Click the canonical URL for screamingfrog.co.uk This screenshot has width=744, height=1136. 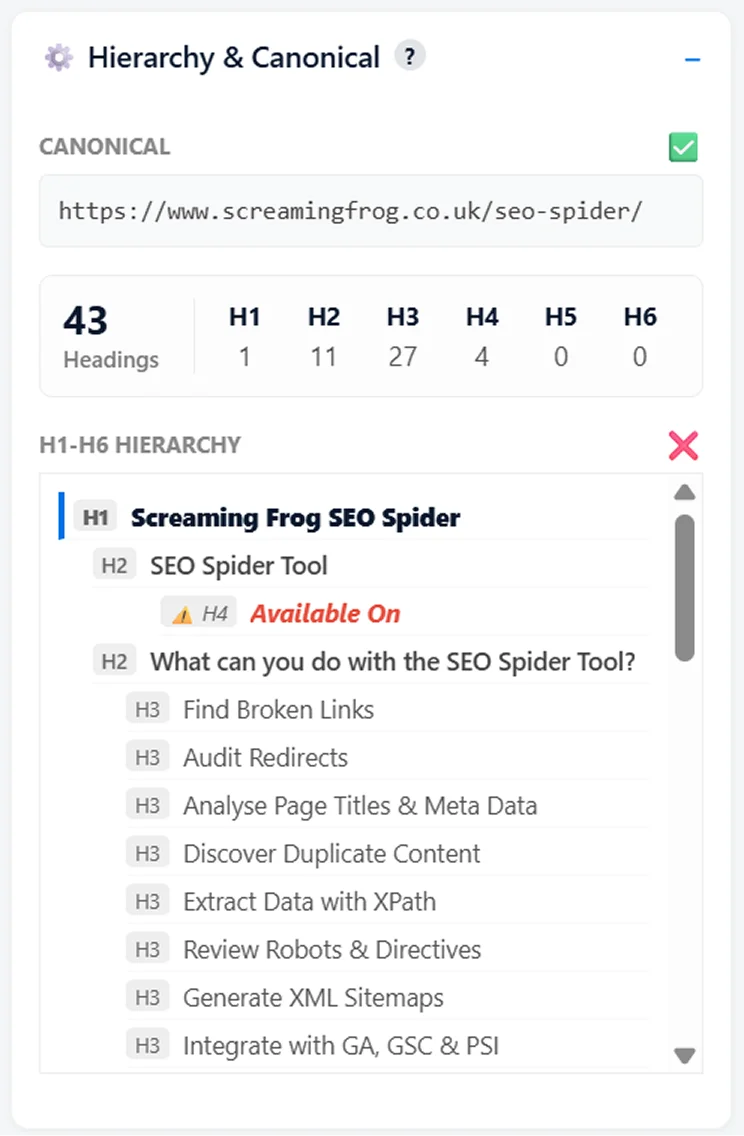[x=371, y=211]
